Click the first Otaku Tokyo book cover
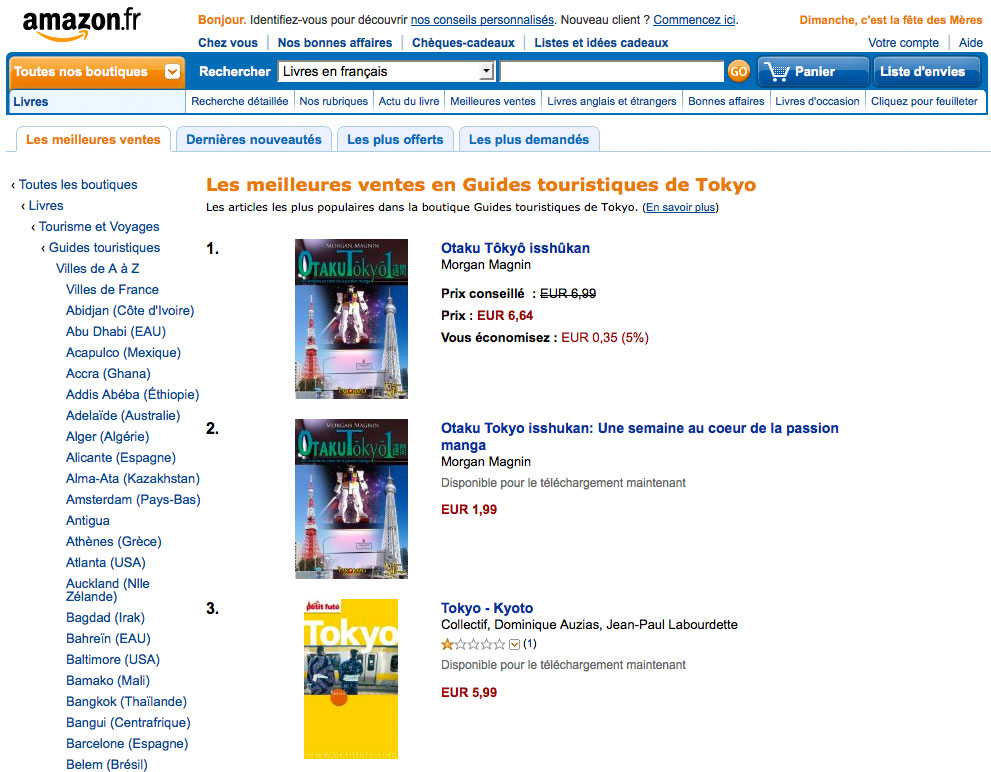The height and width of the screenshot is (772, 991). point(351,319)
